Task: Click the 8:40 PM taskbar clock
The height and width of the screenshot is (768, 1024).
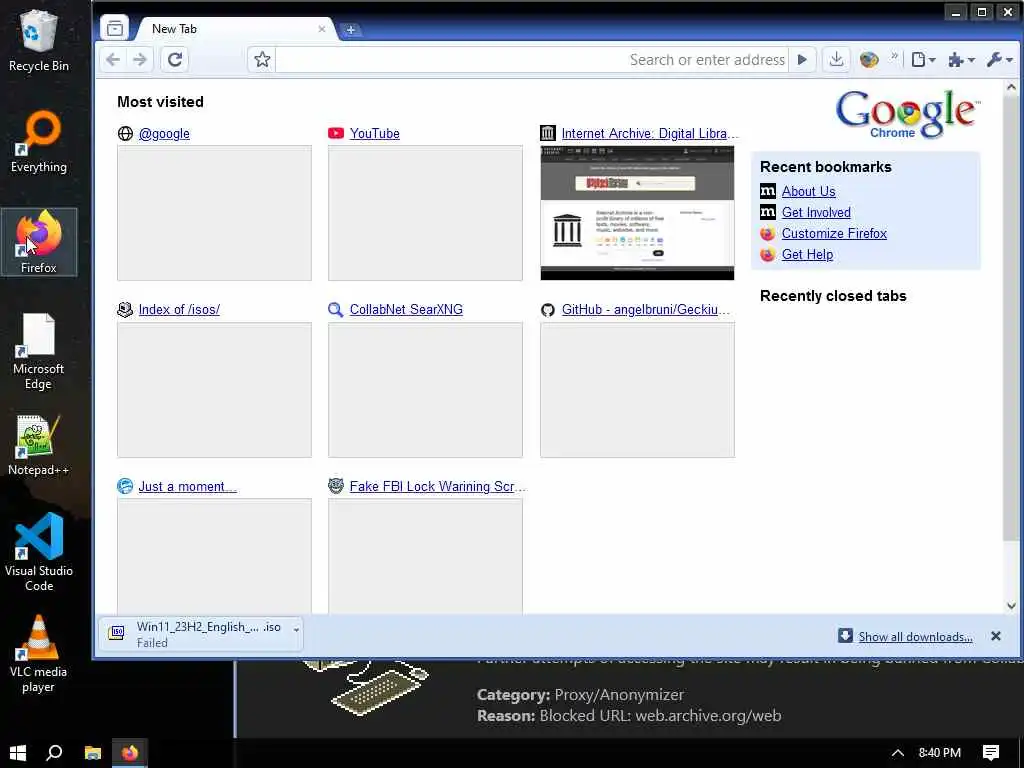Action: click(939, 753)
